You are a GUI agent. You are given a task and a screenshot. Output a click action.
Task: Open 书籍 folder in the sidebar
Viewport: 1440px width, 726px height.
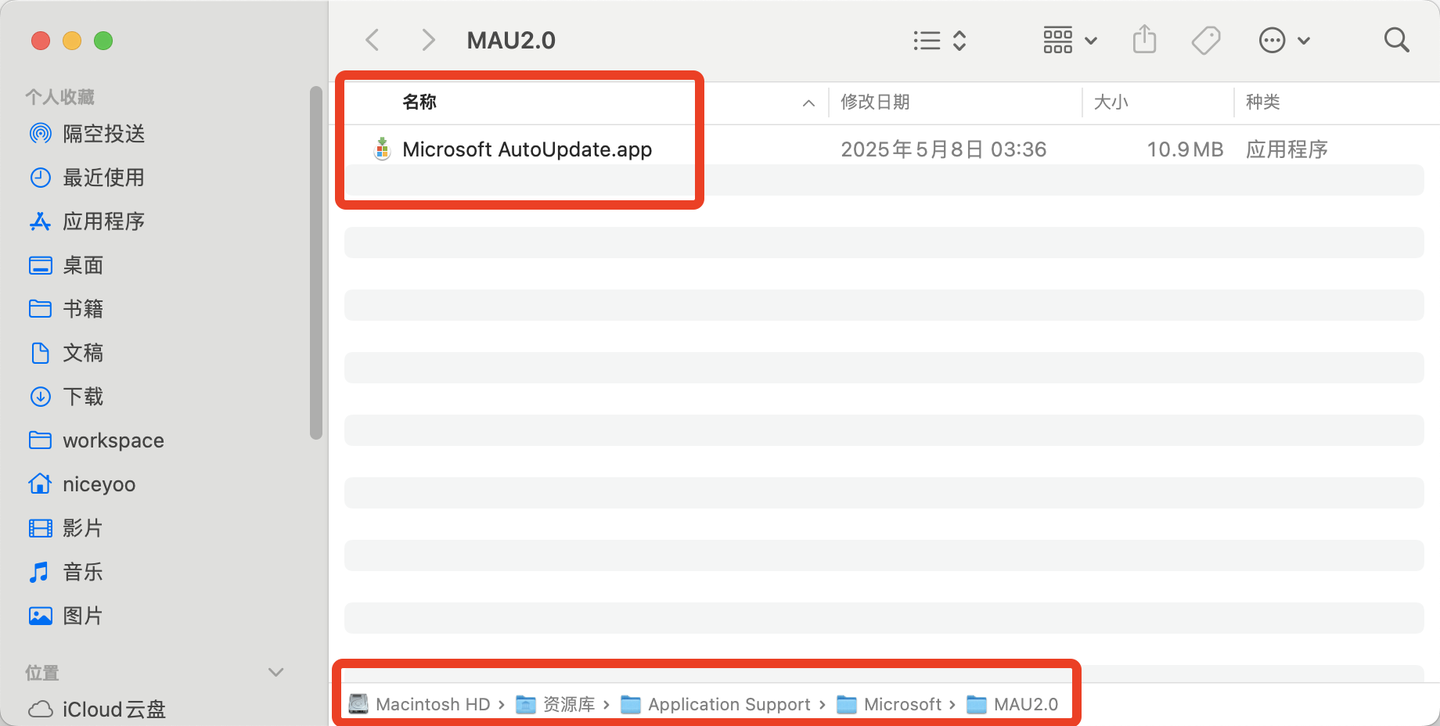click(x=83, y=309)
